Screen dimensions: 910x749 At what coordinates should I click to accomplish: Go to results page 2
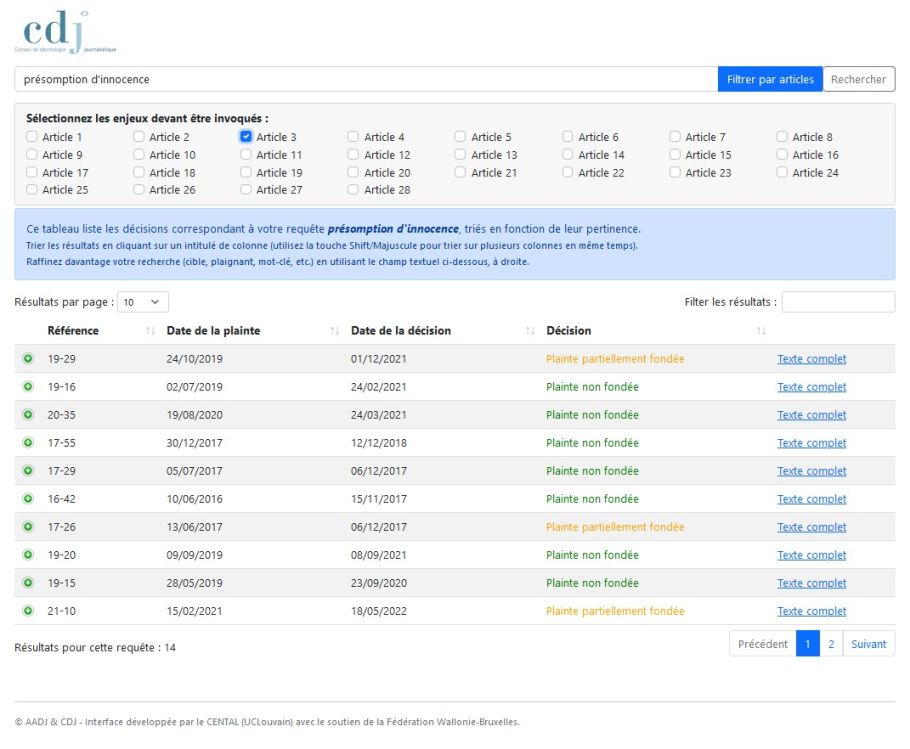coord(831,644)
